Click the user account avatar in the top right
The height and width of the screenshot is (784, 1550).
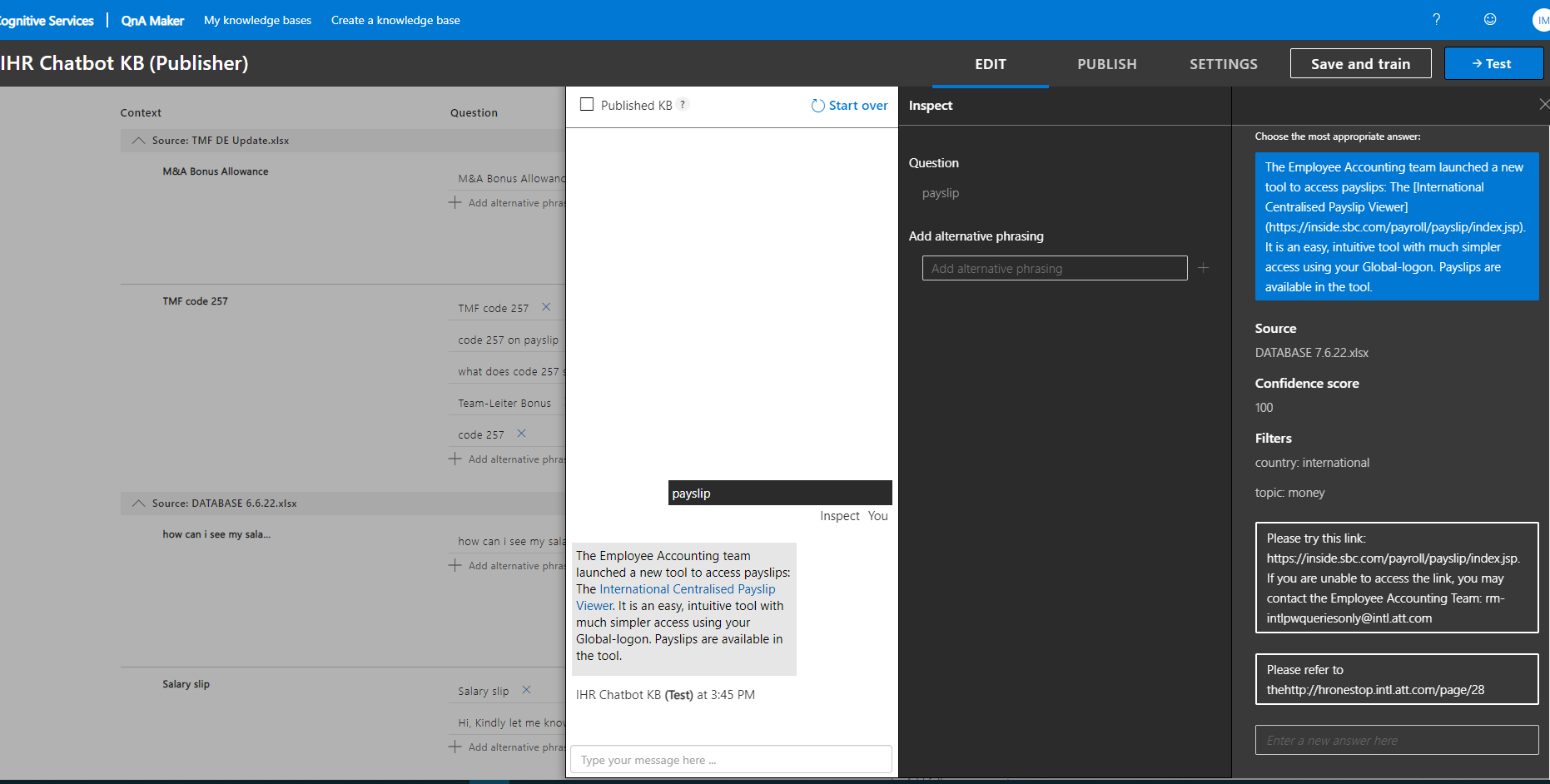click(1541, 19)
